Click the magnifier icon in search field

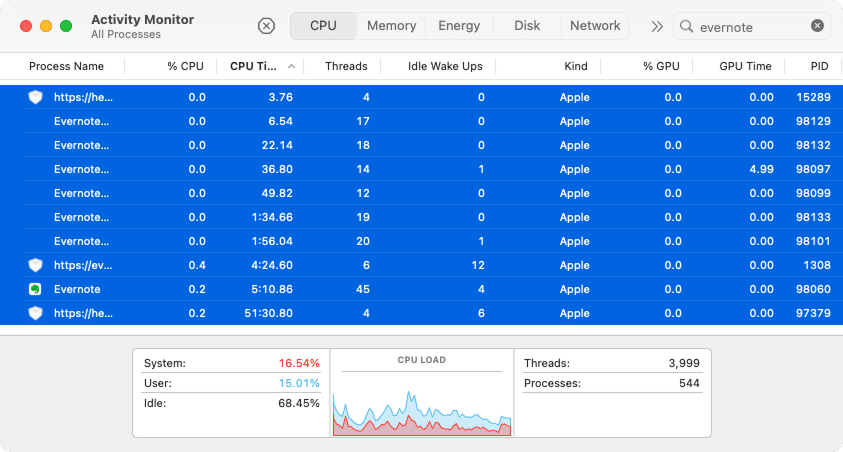[686, 26]
